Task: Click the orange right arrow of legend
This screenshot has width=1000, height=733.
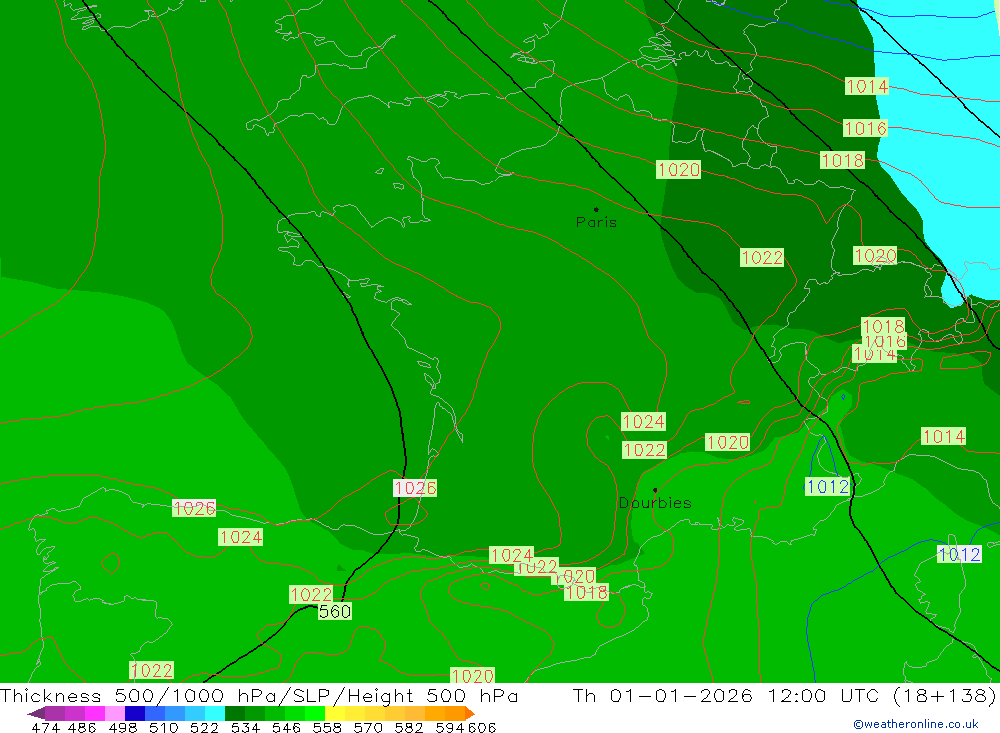Action: click(470, 713)
